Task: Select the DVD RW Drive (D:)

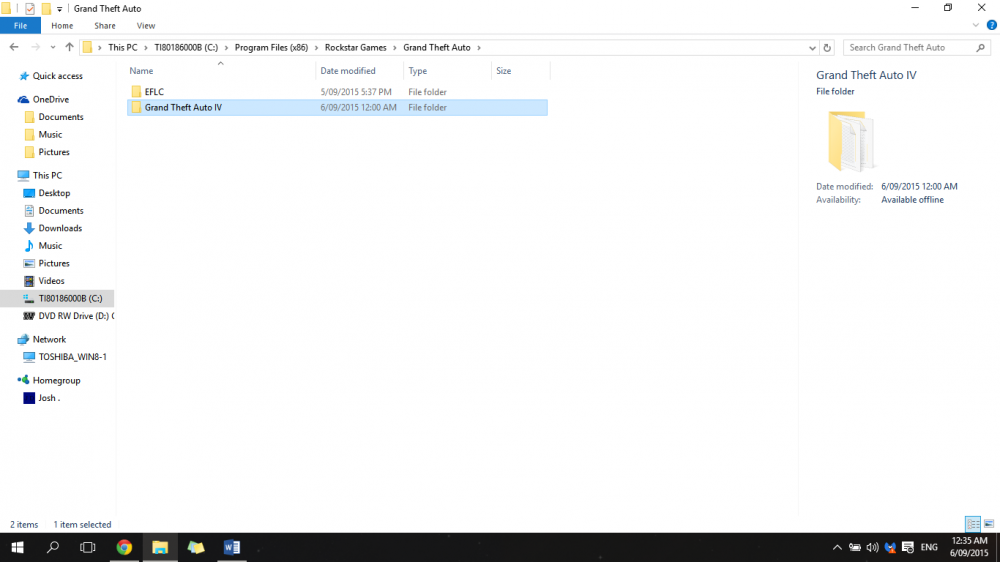Action: click(76, 316)
